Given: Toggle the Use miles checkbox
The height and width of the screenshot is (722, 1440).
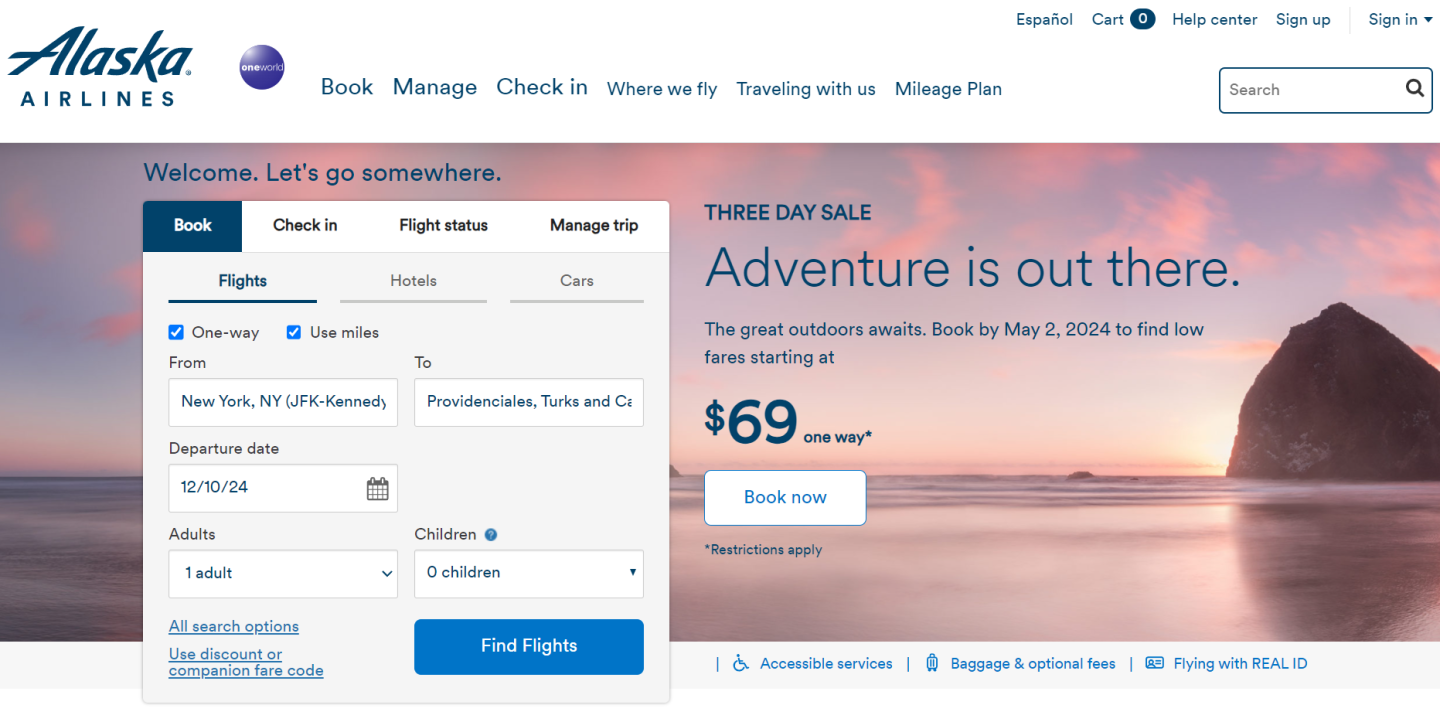Looking at the screenshot, I should point(294,333).
